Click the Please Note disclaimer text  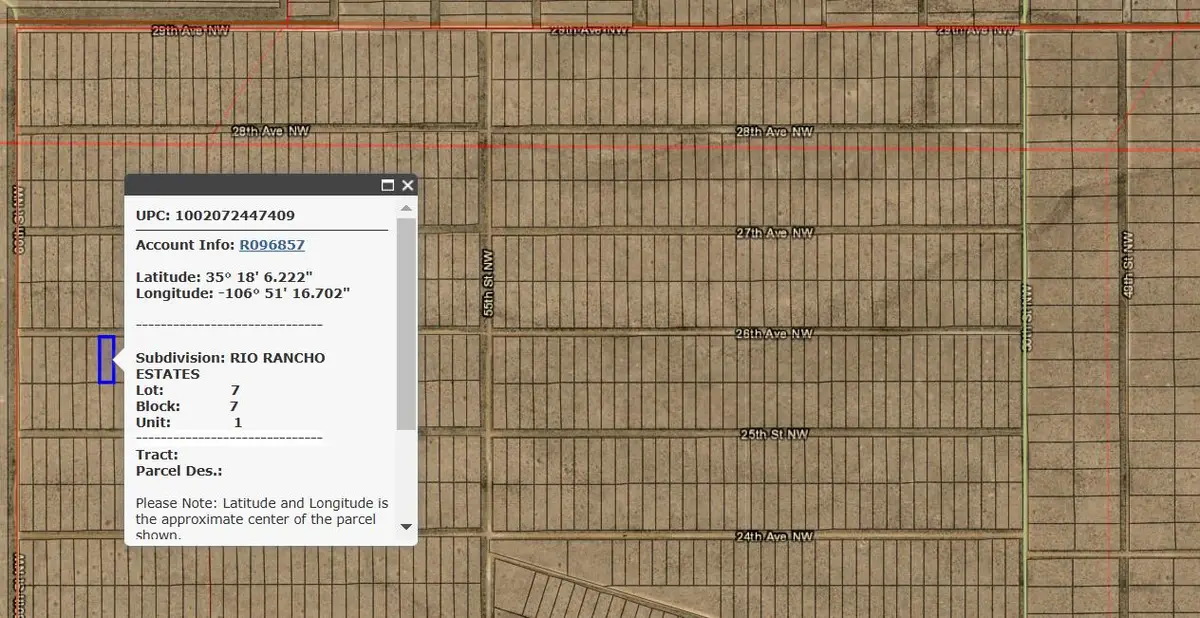point(260,511)
